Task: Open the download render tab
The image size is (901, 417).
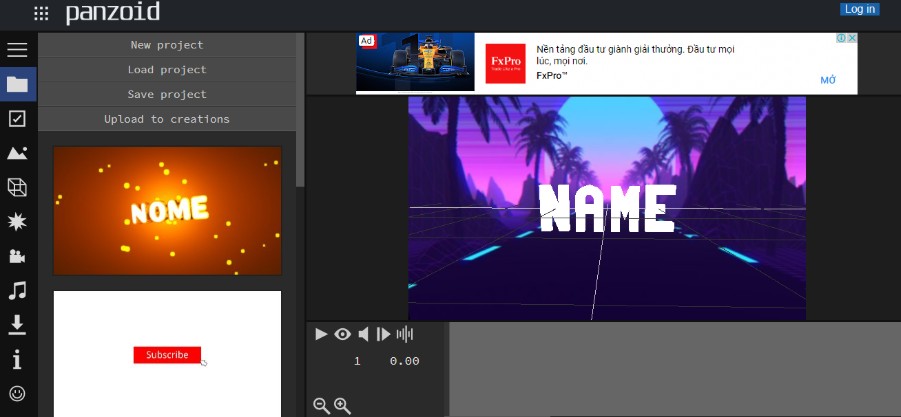Action: click(x=17, y=325)
